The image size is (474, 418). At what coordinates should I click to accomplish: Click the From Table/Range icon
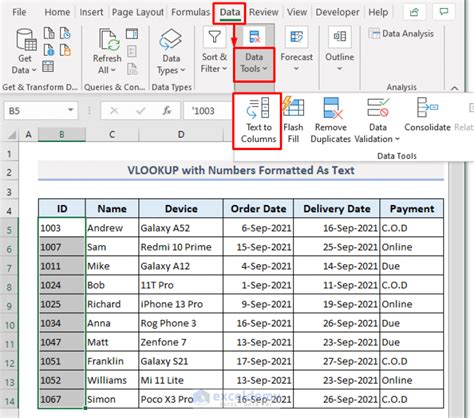48,66
